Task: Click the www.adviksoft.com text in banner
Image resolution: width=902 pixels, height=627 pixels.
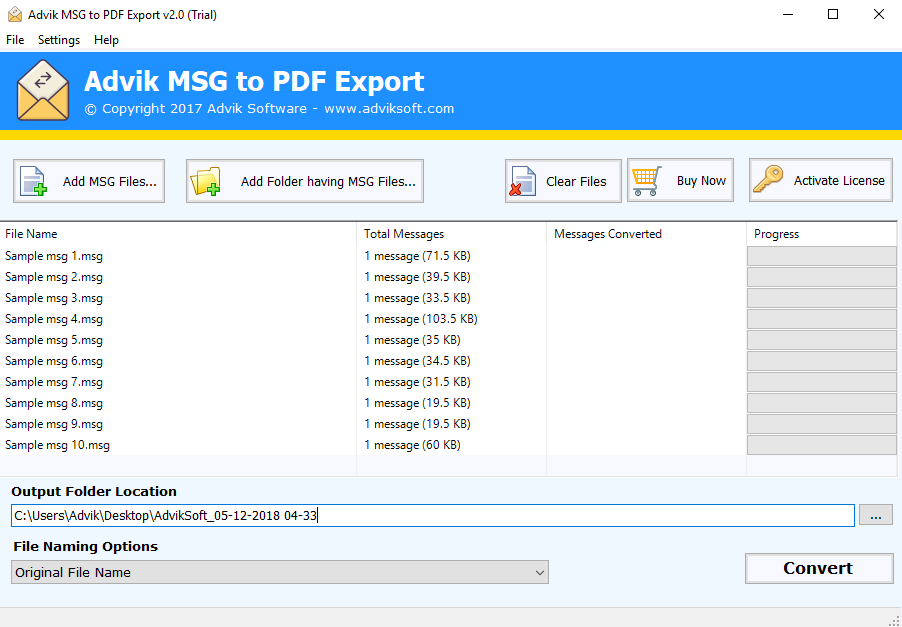Action: coord(389,109)
